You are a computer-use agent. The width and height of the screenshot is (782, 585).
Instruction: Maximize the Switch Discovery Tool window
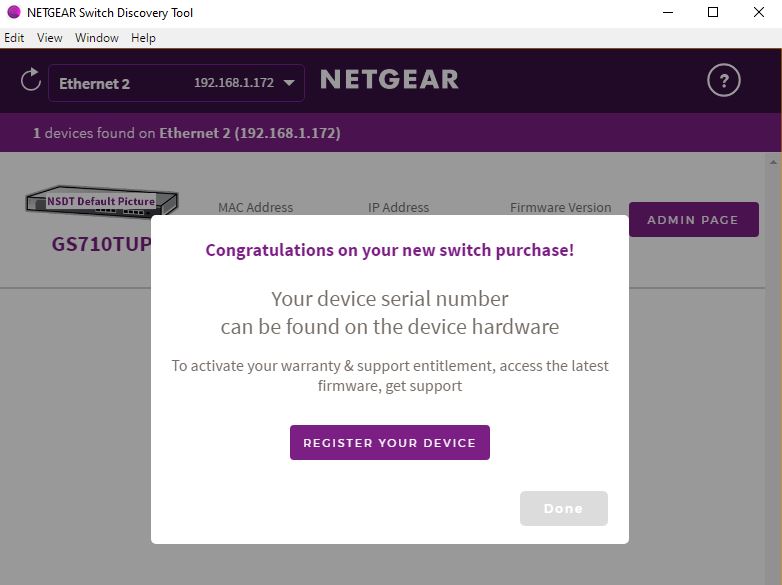[x=713, y=13]
